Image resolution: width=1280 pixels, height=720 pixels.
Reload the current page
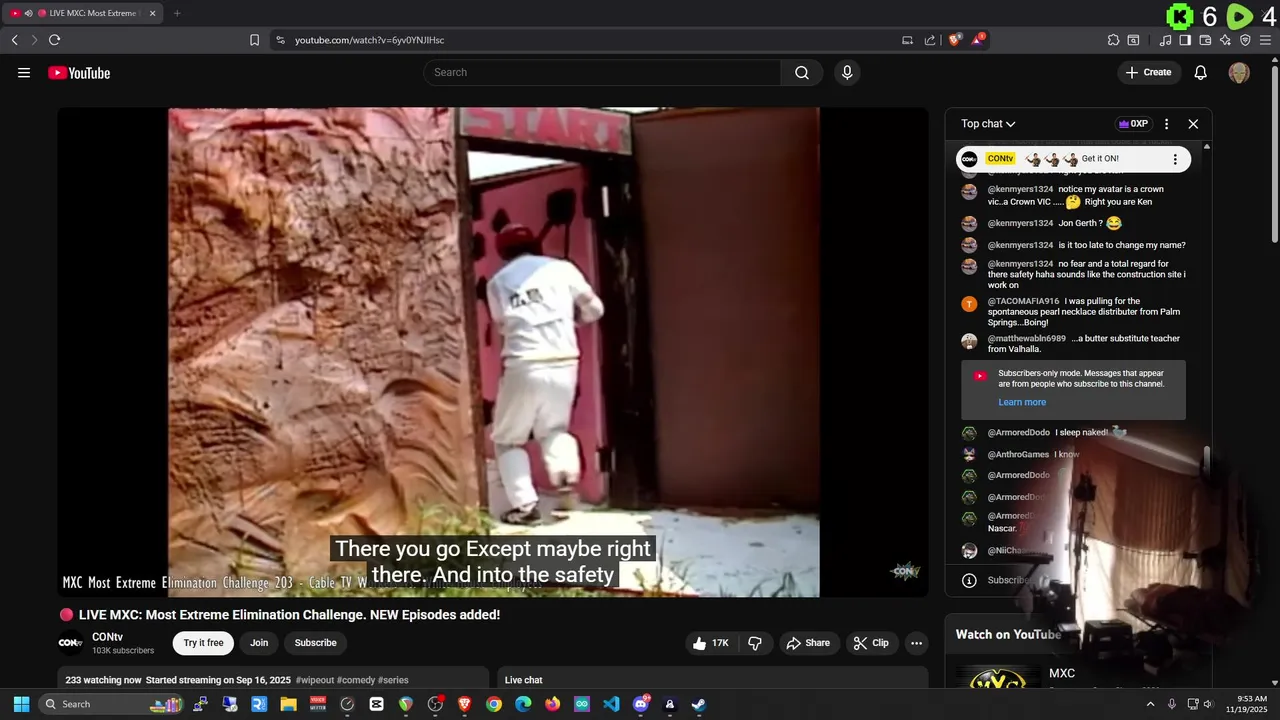click(54, 40)
